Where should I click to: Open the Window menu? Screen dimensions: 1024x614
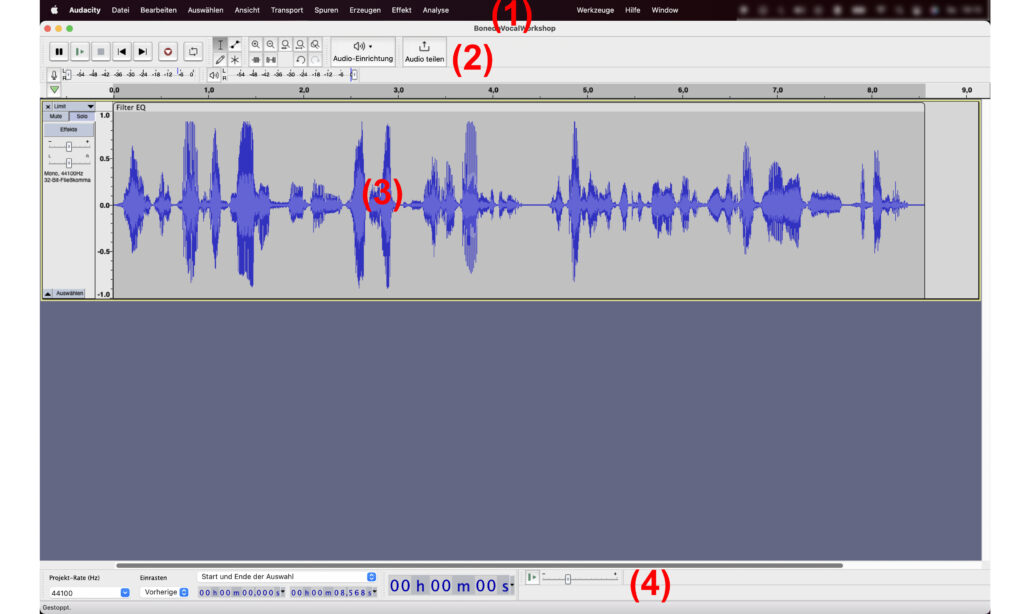[664, 10]
